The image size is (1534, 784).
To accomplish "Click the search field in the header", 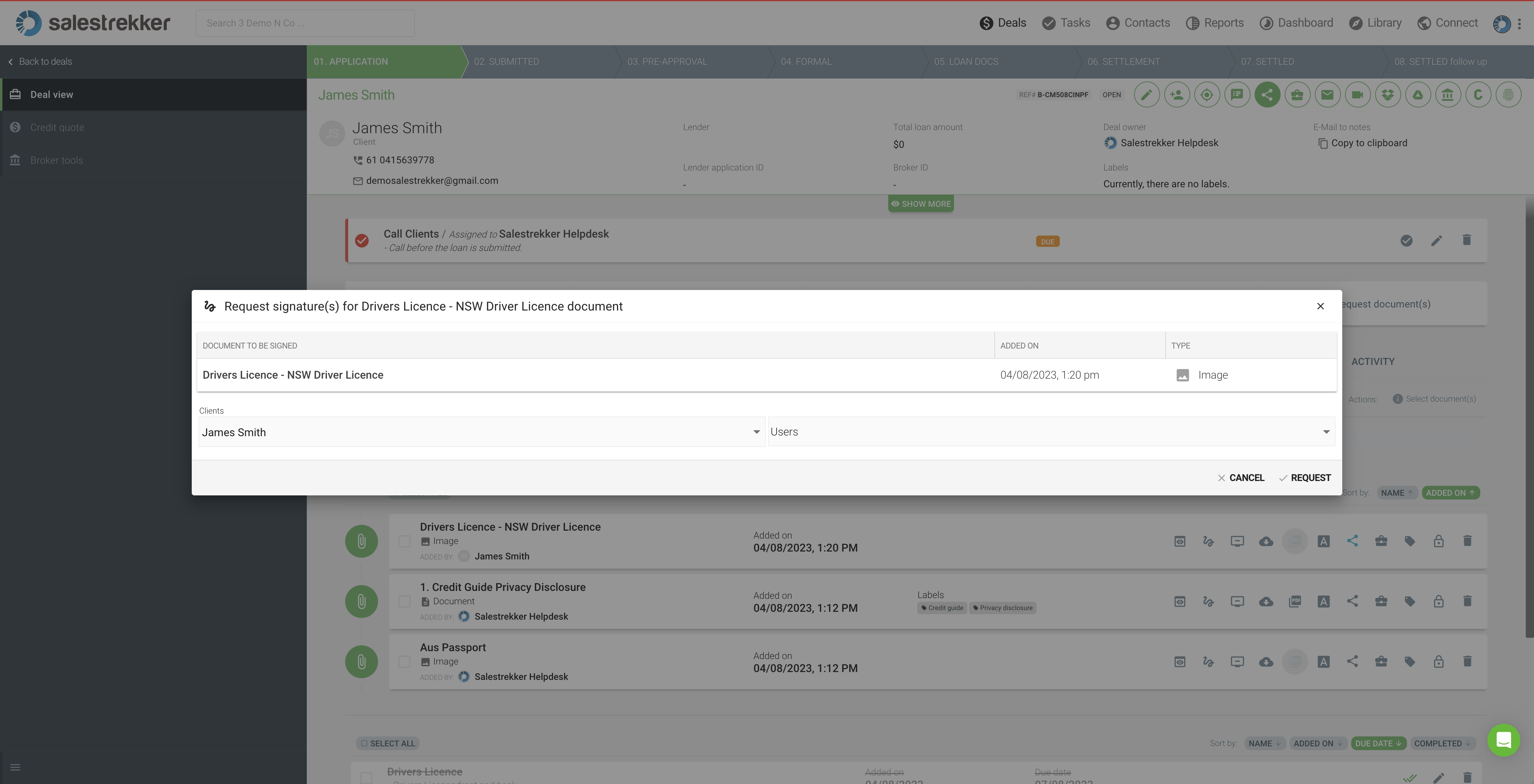I will pos(305,23).
